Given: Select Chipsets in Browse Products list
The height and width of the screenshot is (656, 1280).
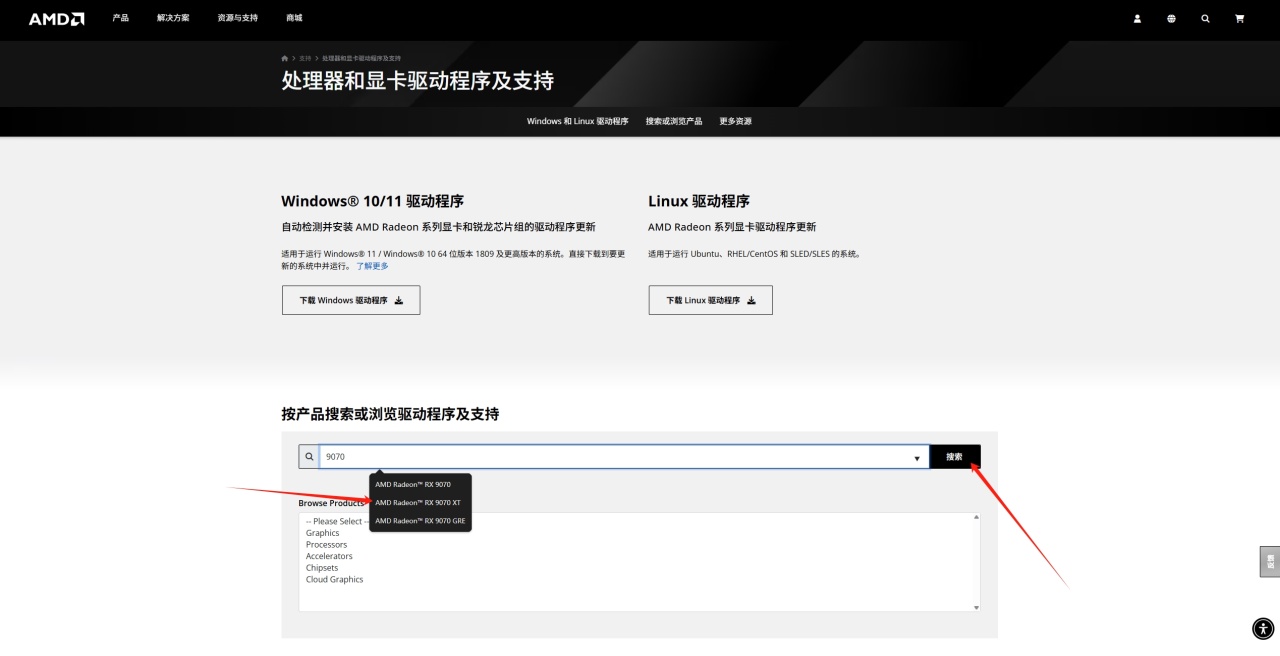Looking at the screenshot, I should click(322, 568).
